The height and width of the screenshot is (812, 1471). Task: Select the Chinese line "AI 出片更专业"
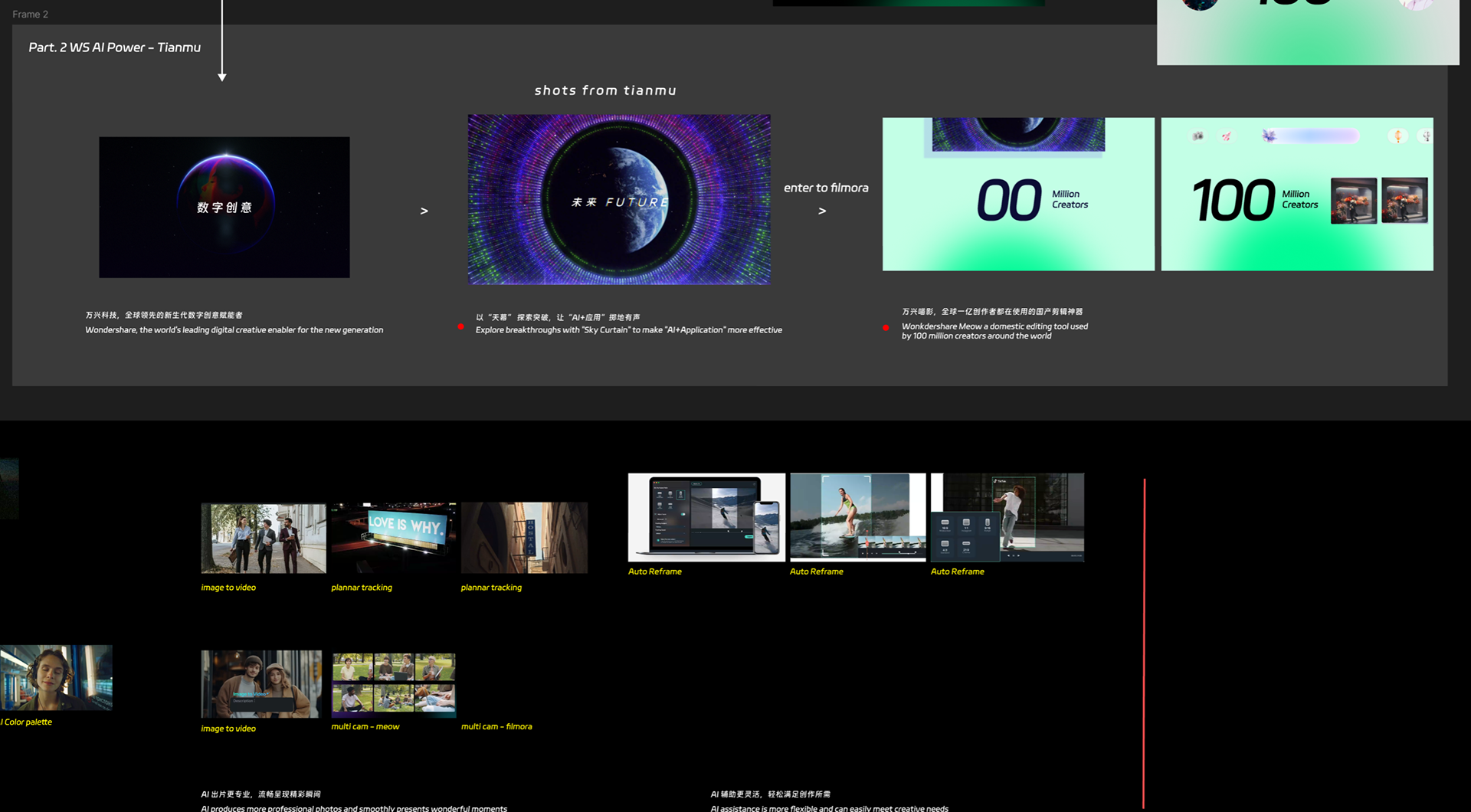[x=261, y=794]
